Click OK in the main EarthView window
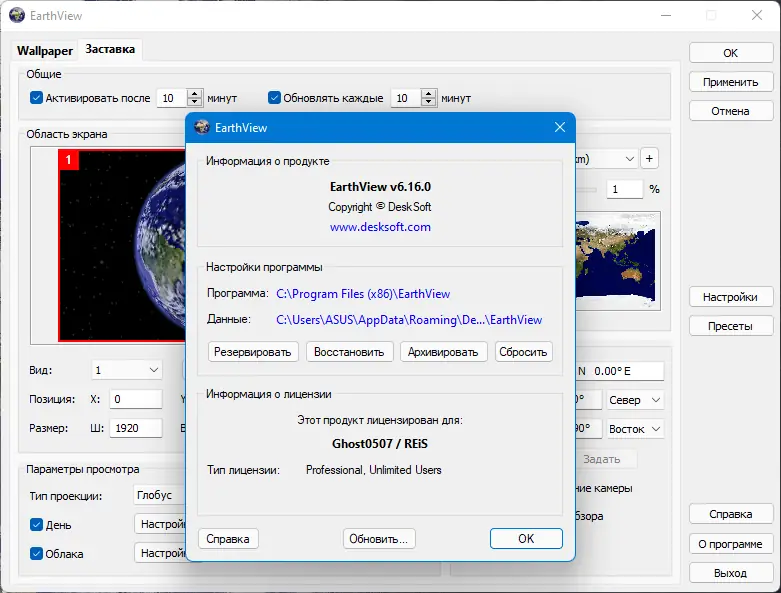The height and width of the screenshot is (593, 781). tap(731, 53)
